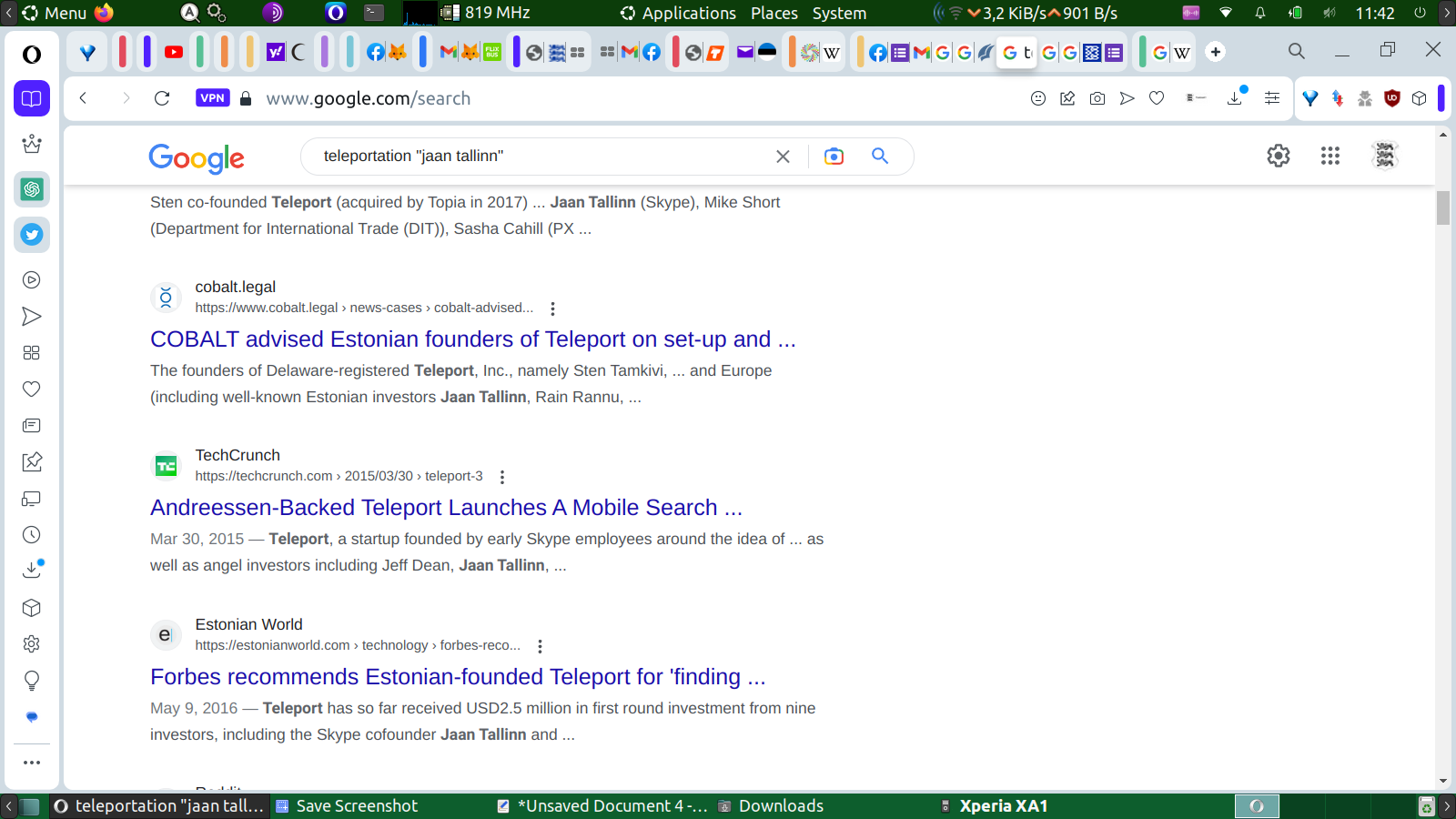Open the Menu launcher in top panel
1456x819 pixels.
[x=55, y=13]
